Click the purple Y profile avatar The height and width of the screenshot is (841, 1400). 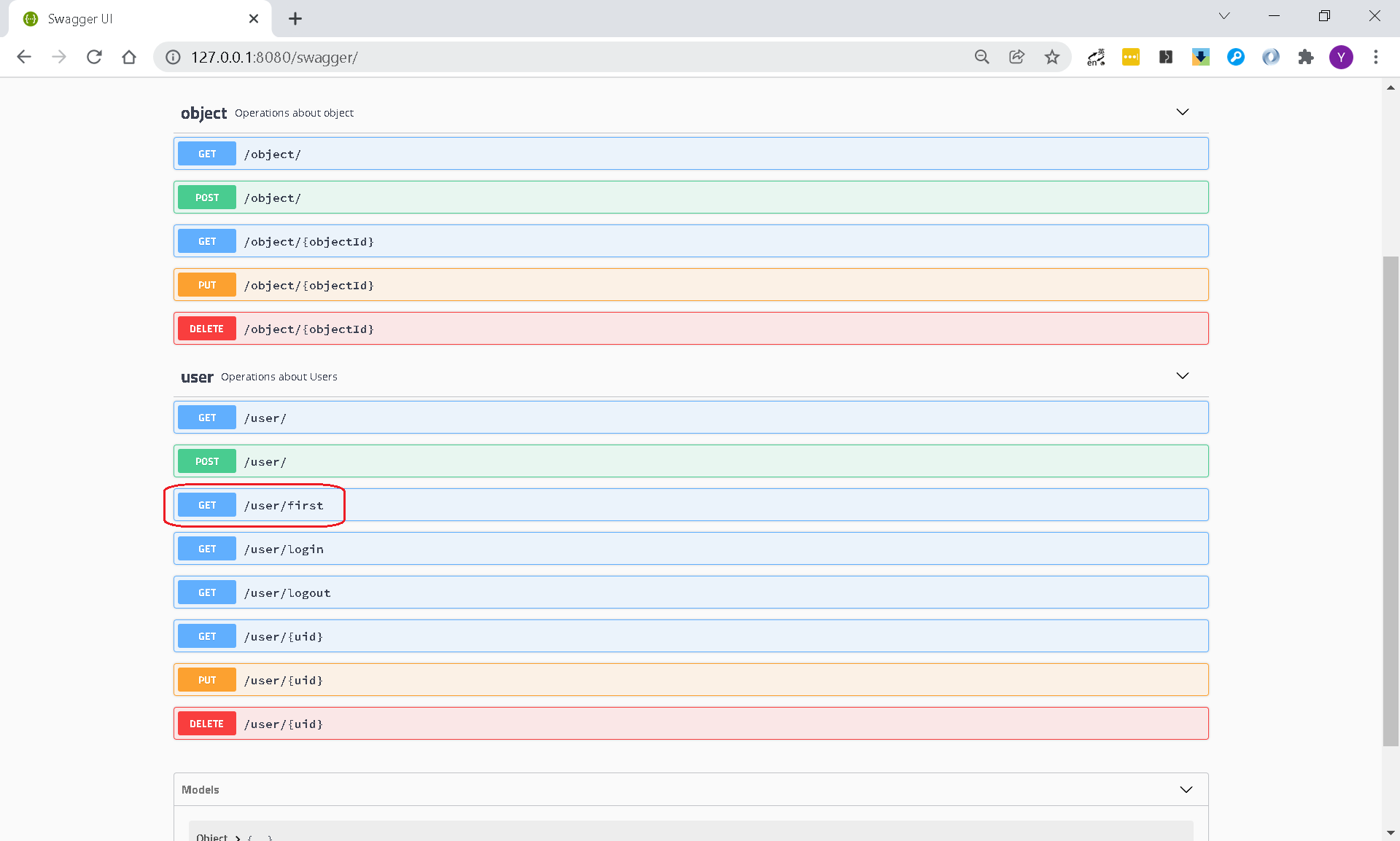tap(1340, 57)
